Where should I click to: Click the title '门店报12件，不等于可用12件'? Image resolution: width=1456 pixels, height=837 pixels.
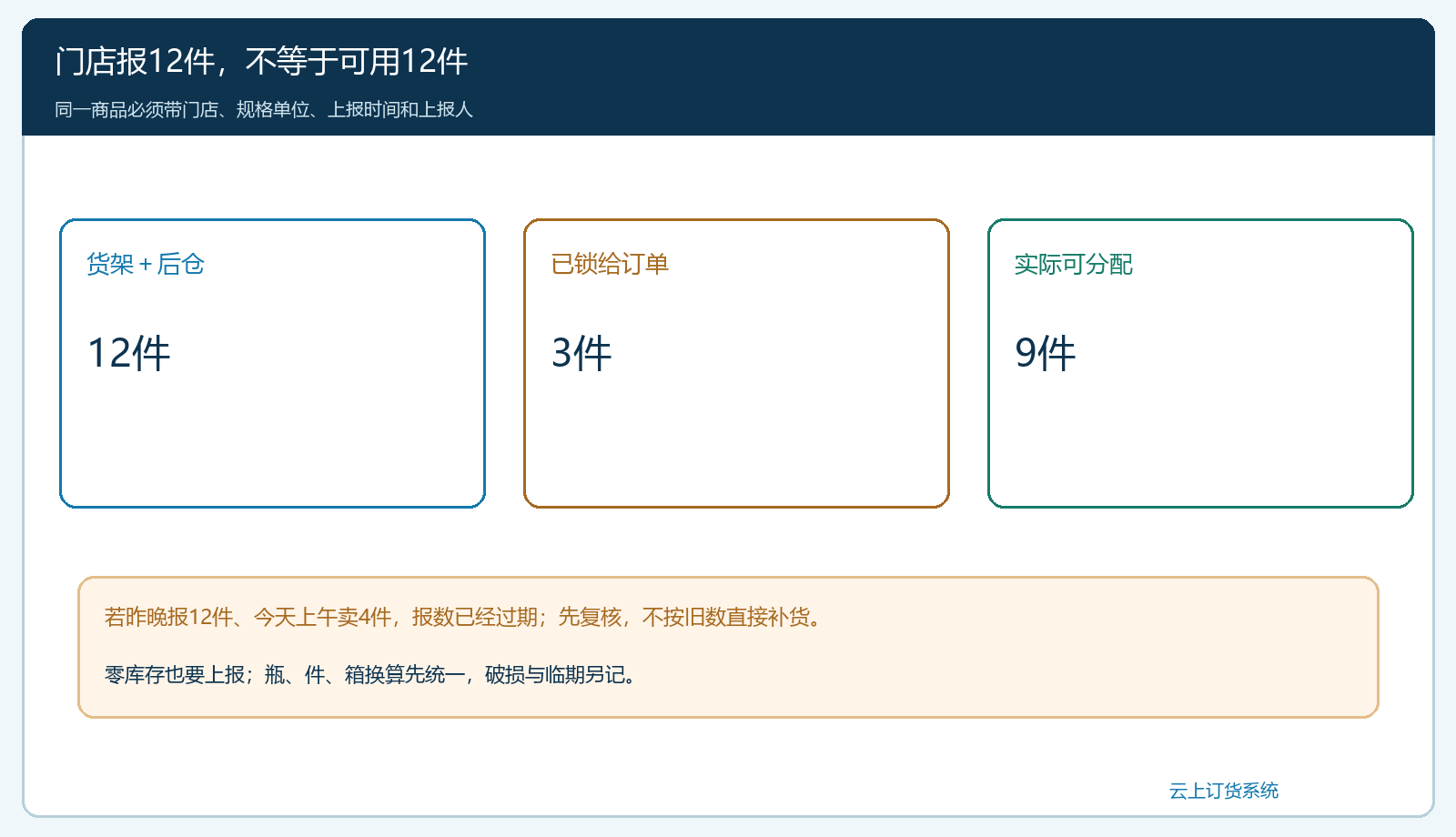tap(261, 62)
